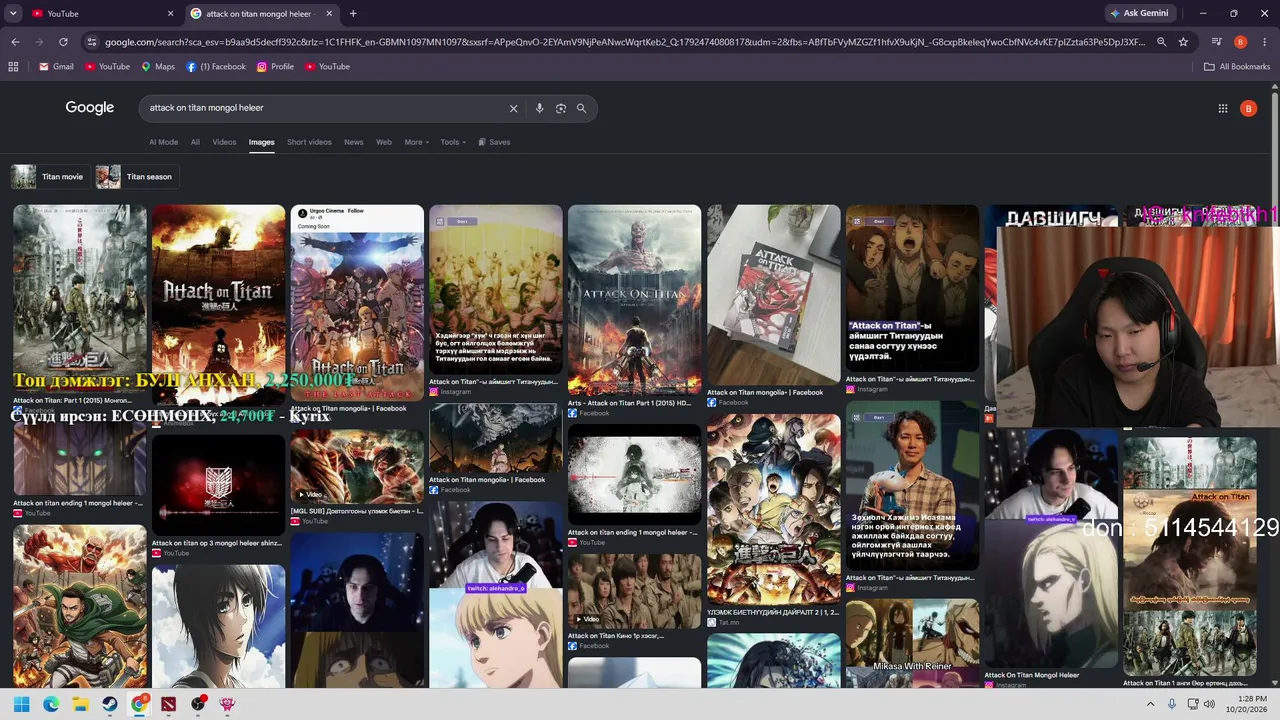The height and width of the screenshot is (720, 1280).
Task: Show hidden system tray icons chevron
Action: point(1151,704)
